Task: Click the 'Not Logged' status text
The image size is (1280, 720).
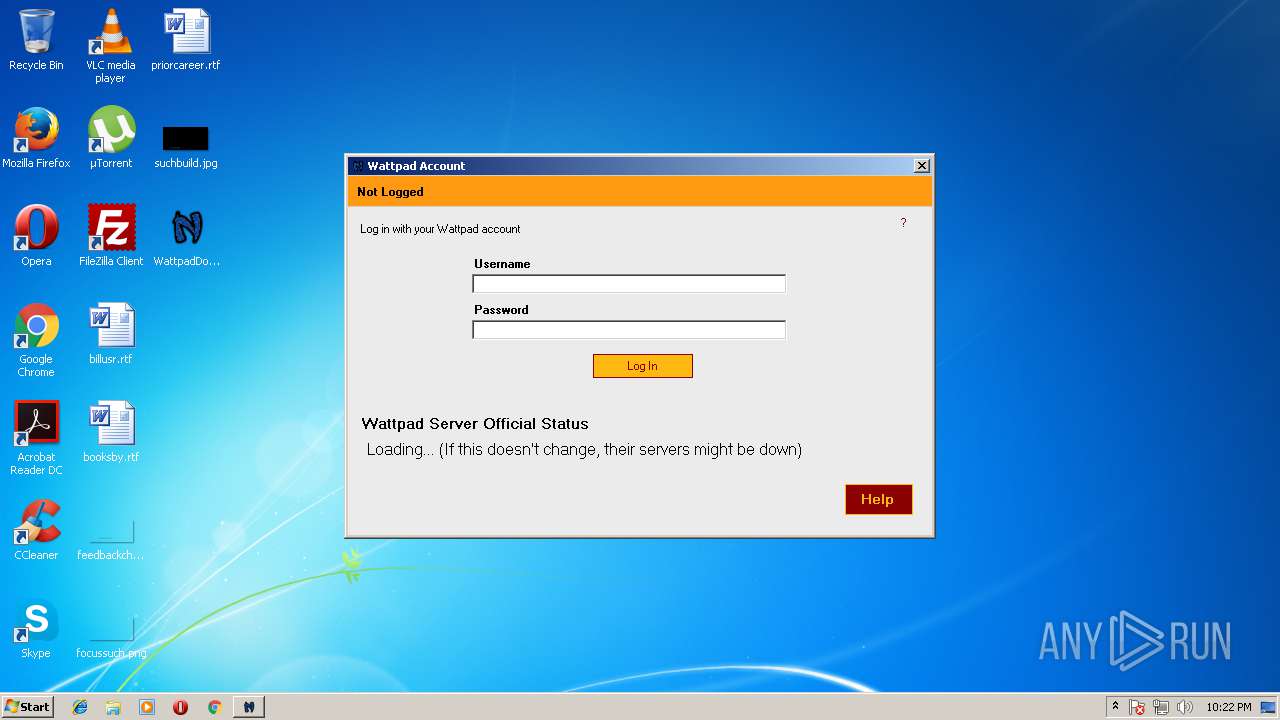Action: click(x=390, y=192)
